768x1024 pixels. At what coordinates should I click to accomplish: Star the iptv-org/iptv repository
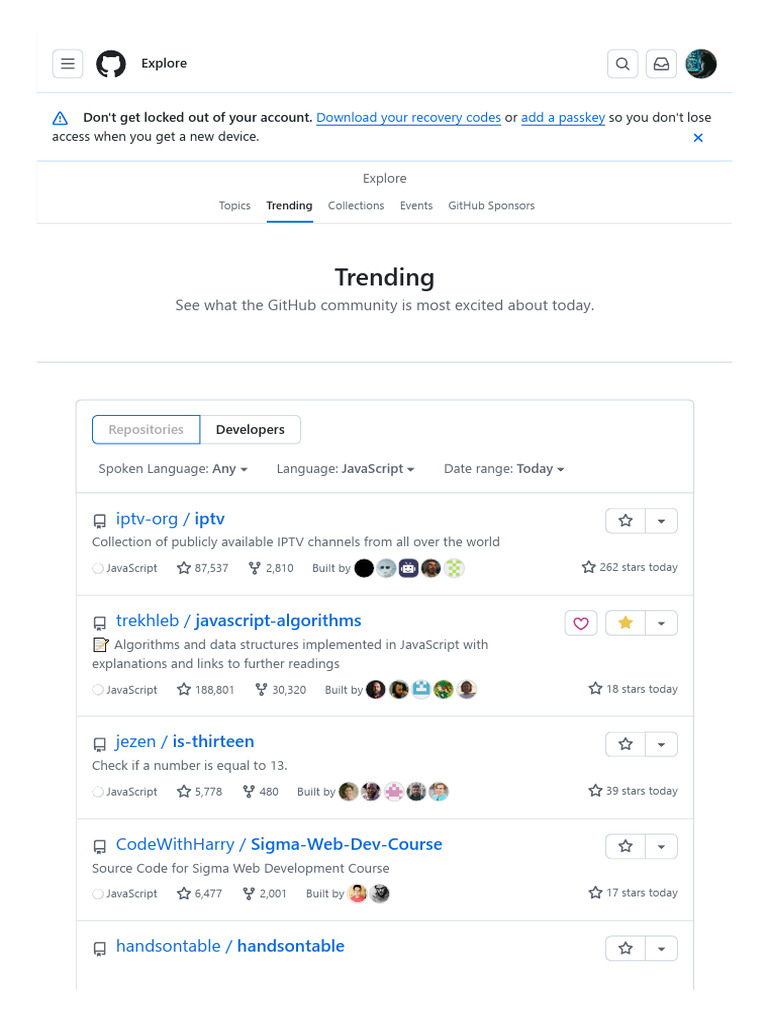point(626,521)
